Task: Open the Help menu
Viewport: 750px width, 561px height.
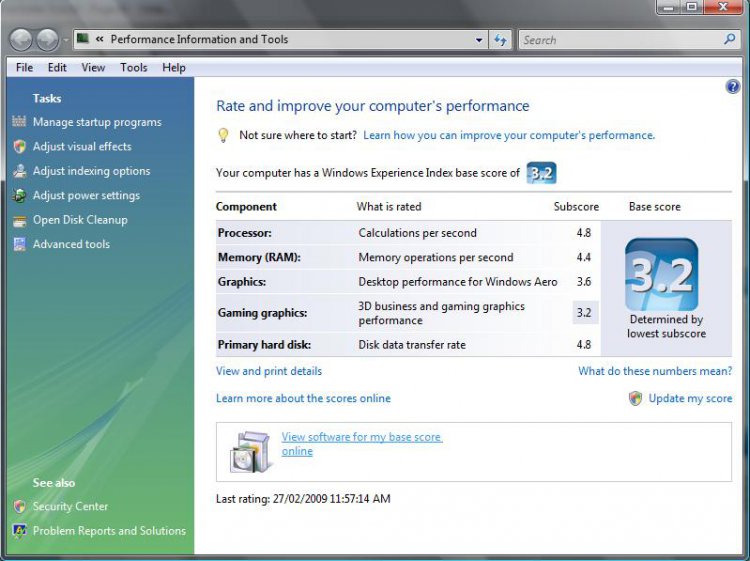Action: (x=174, y=67)
